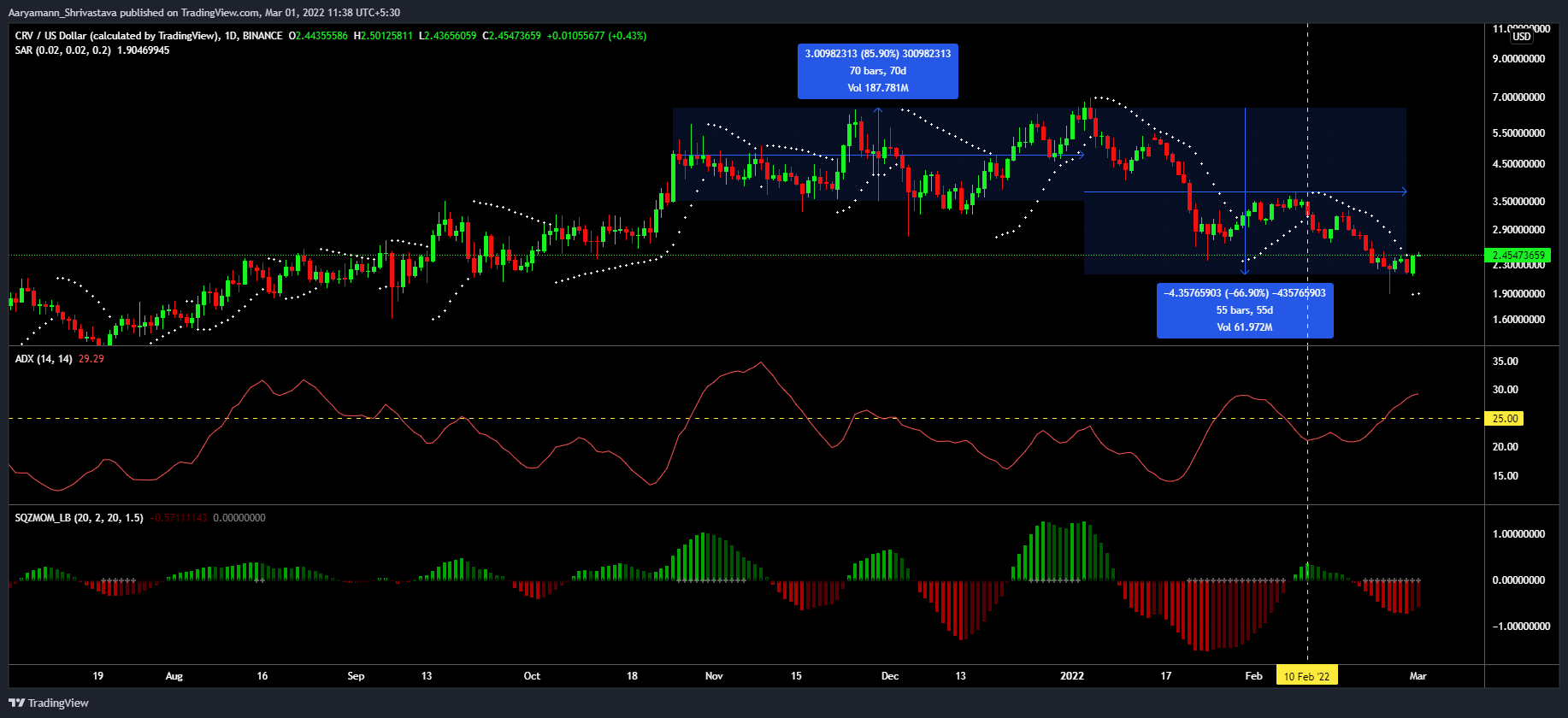Select the blue 85.90% price range label
The image size is (1568, 718).
[877, 71]
